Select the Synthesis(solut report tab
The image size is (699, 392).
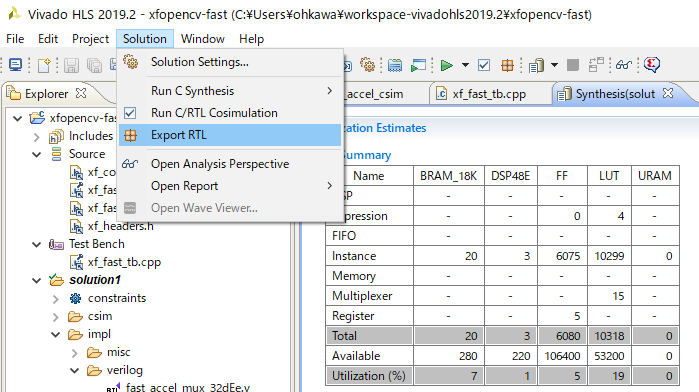point(615,94)
